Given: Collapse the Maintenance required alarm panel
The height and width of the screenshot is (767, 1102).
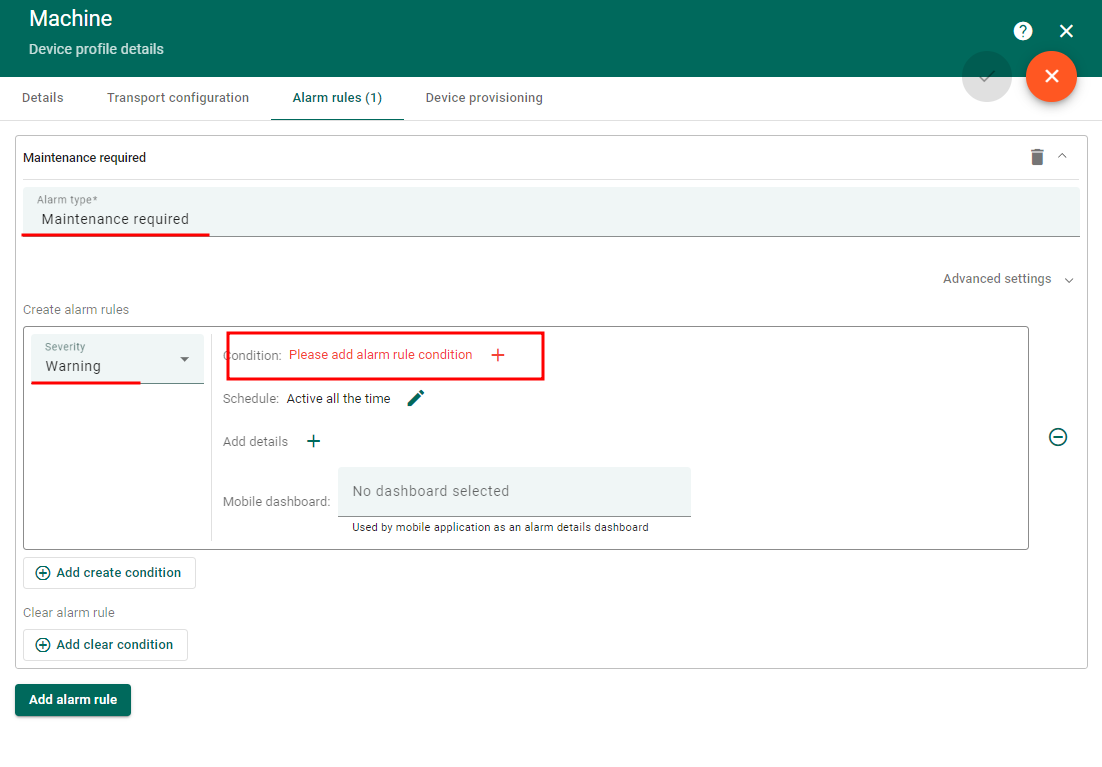Looking at the screenshot, I should pyautogui.click(x=1062, y=156).
